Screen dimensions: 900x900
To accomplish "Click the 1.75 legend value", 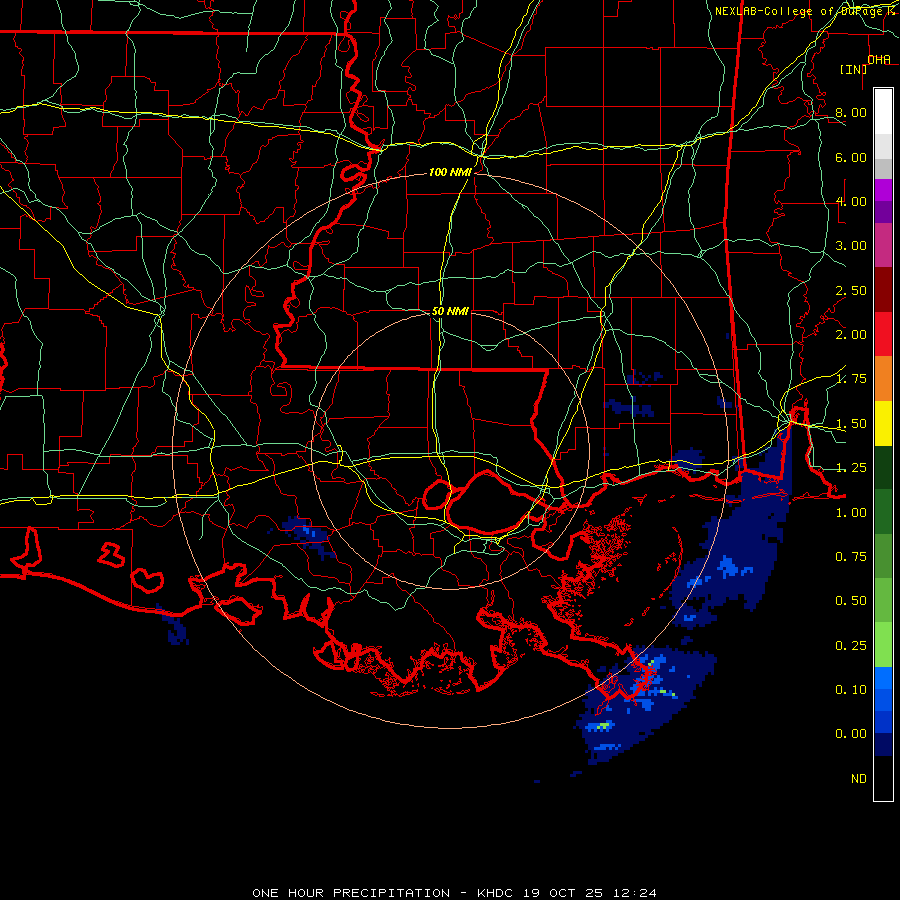I will [x=851, y=379].
